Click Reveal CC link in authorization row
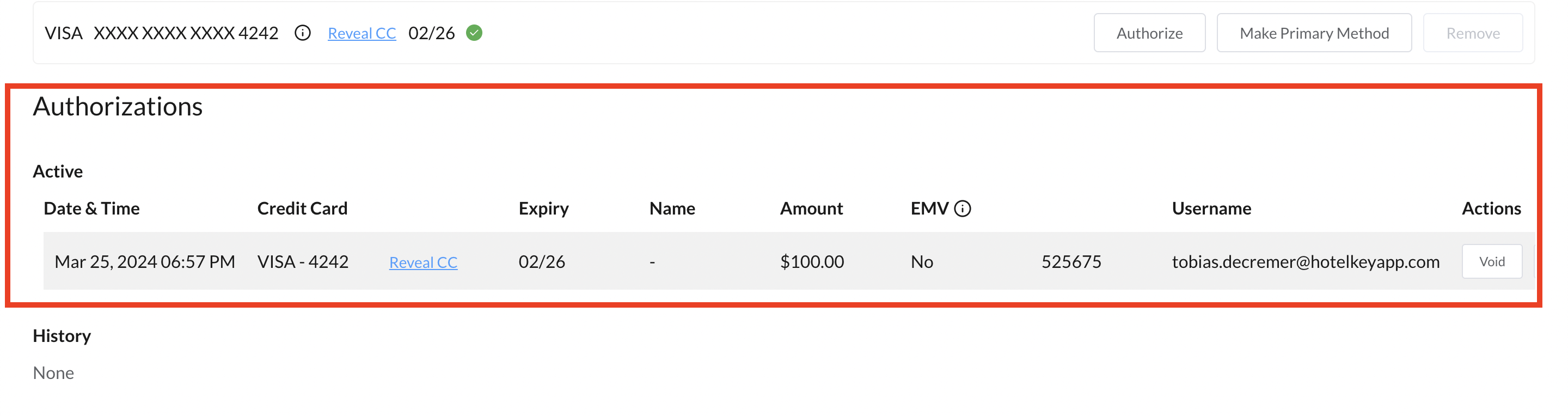 (x=423, y=262)
